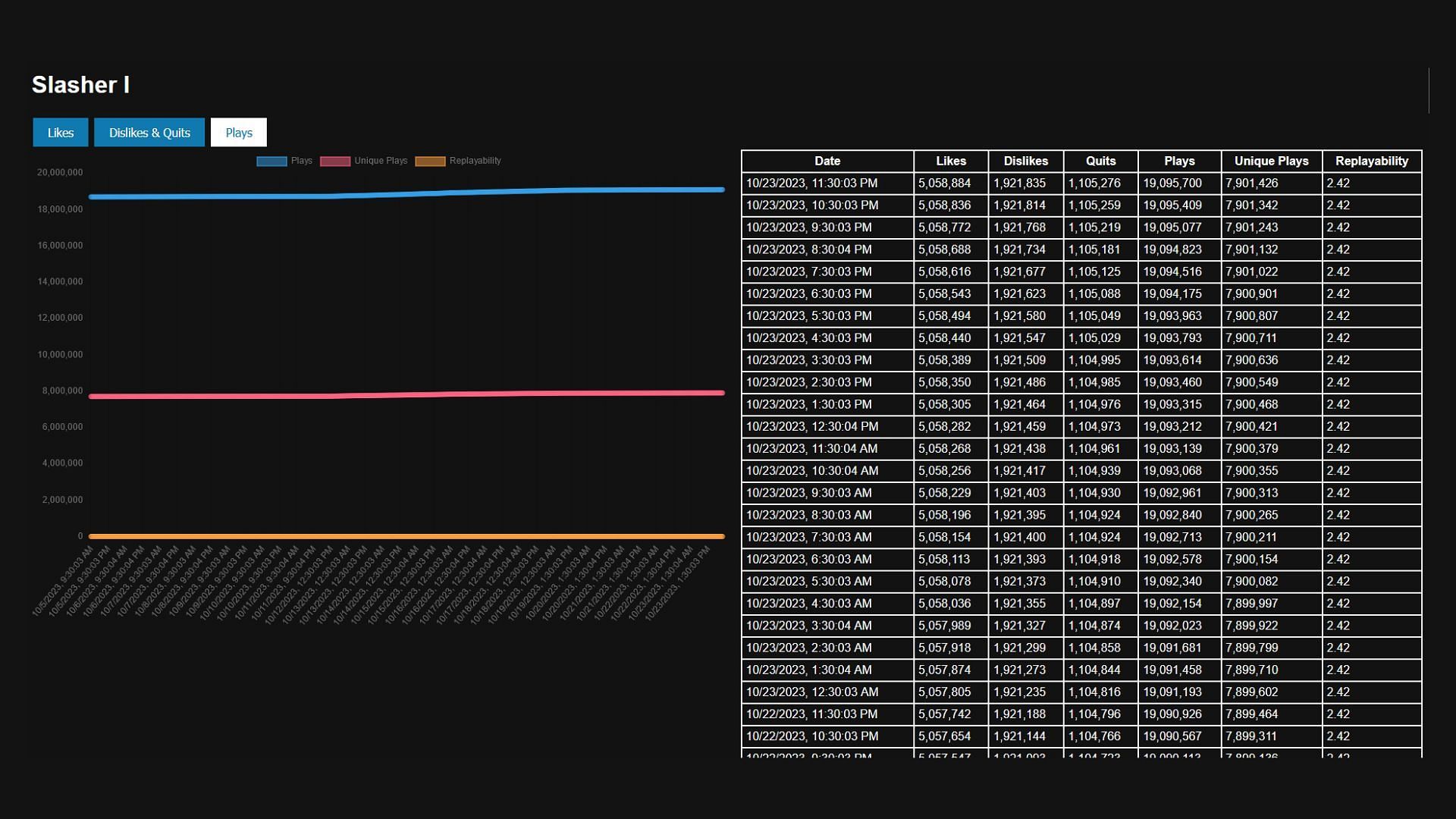Viewport: 1456px width, 819px height.
Task: Click the Date column header
Action: [827, 162]
